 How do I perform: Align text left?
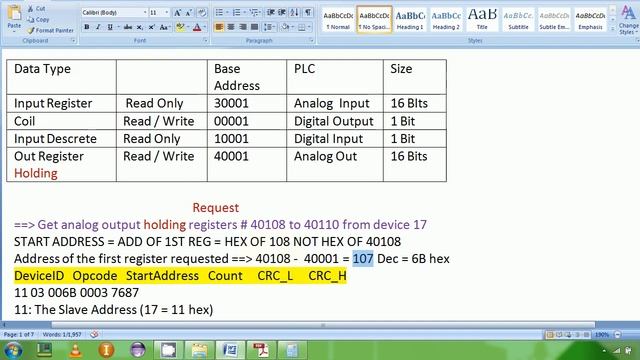click(219, 27)
